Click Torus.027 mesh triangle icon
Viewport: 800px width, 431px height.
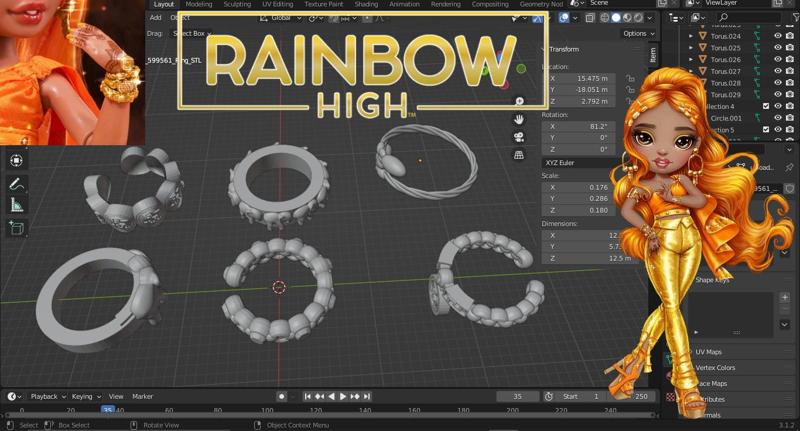coord(703,71)
